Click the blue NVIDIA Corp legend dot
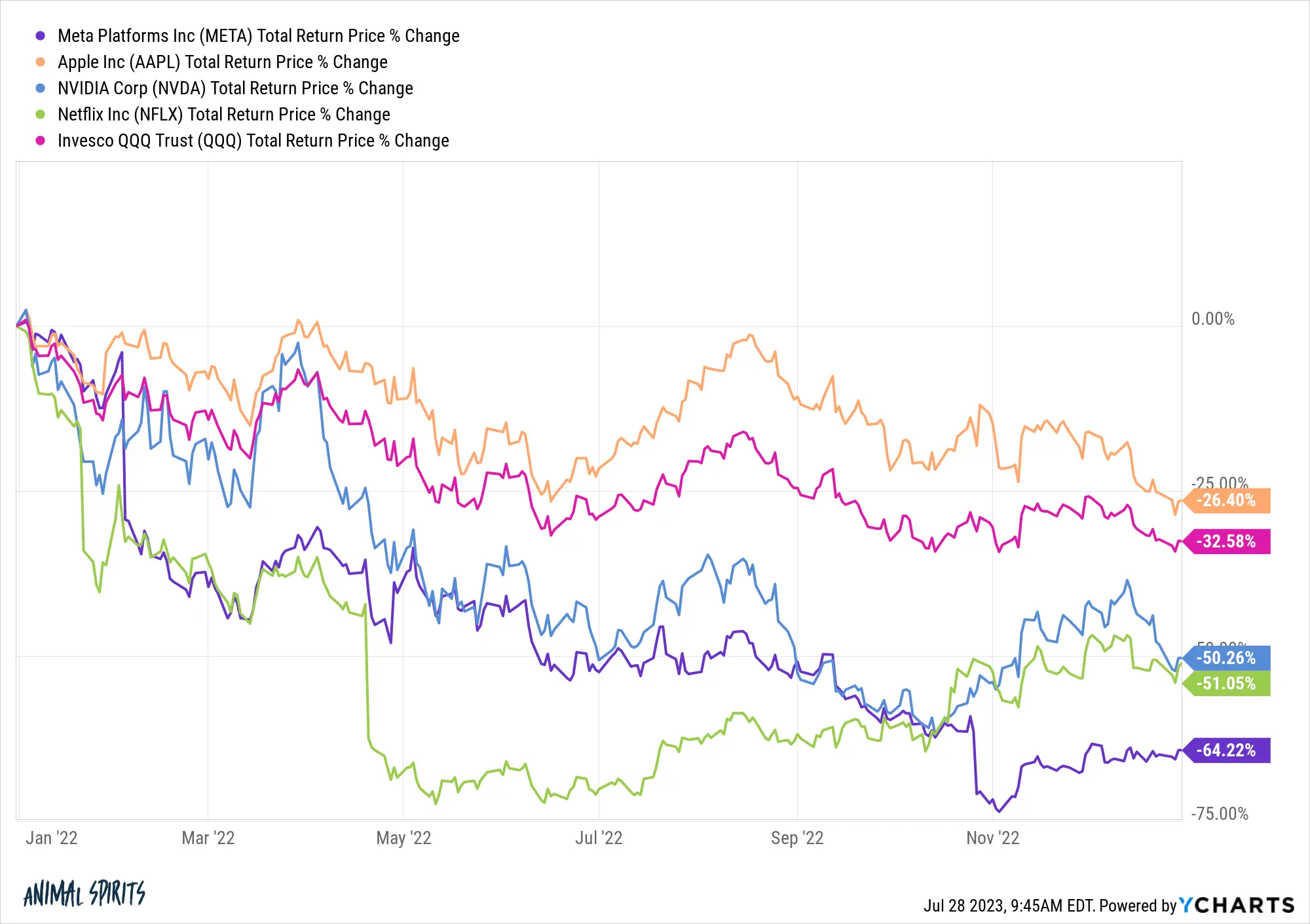The width and height of the screenshot is (1310, 924). coord(41,88)
